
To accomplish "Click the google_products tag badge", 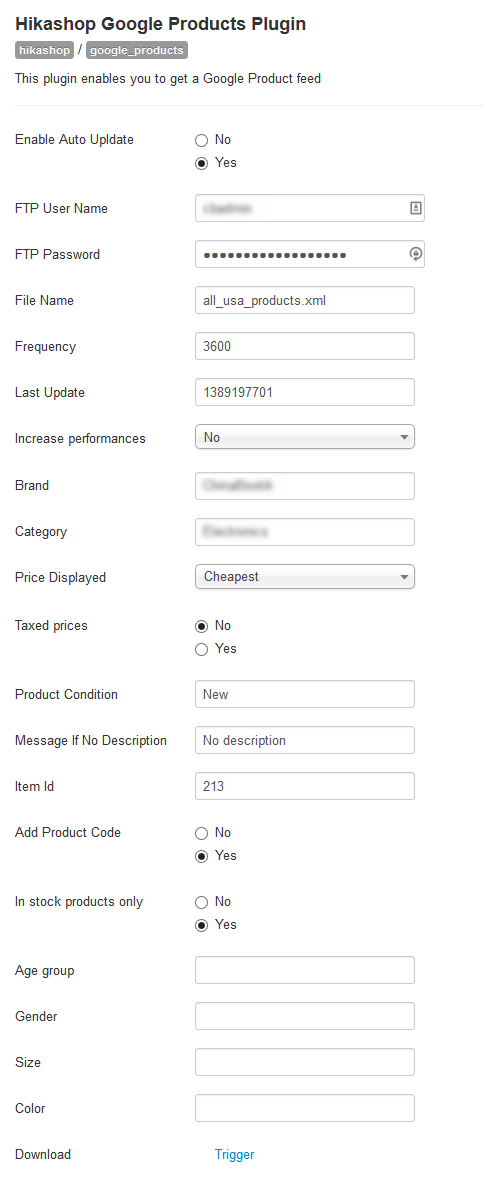I will [x=136, y=51].
